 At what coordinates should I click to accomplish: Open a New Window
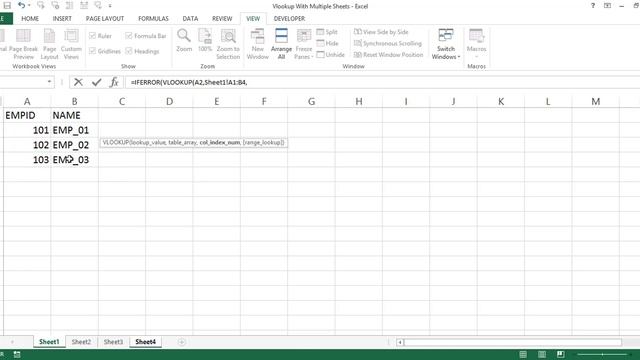[x=258, y=44]
